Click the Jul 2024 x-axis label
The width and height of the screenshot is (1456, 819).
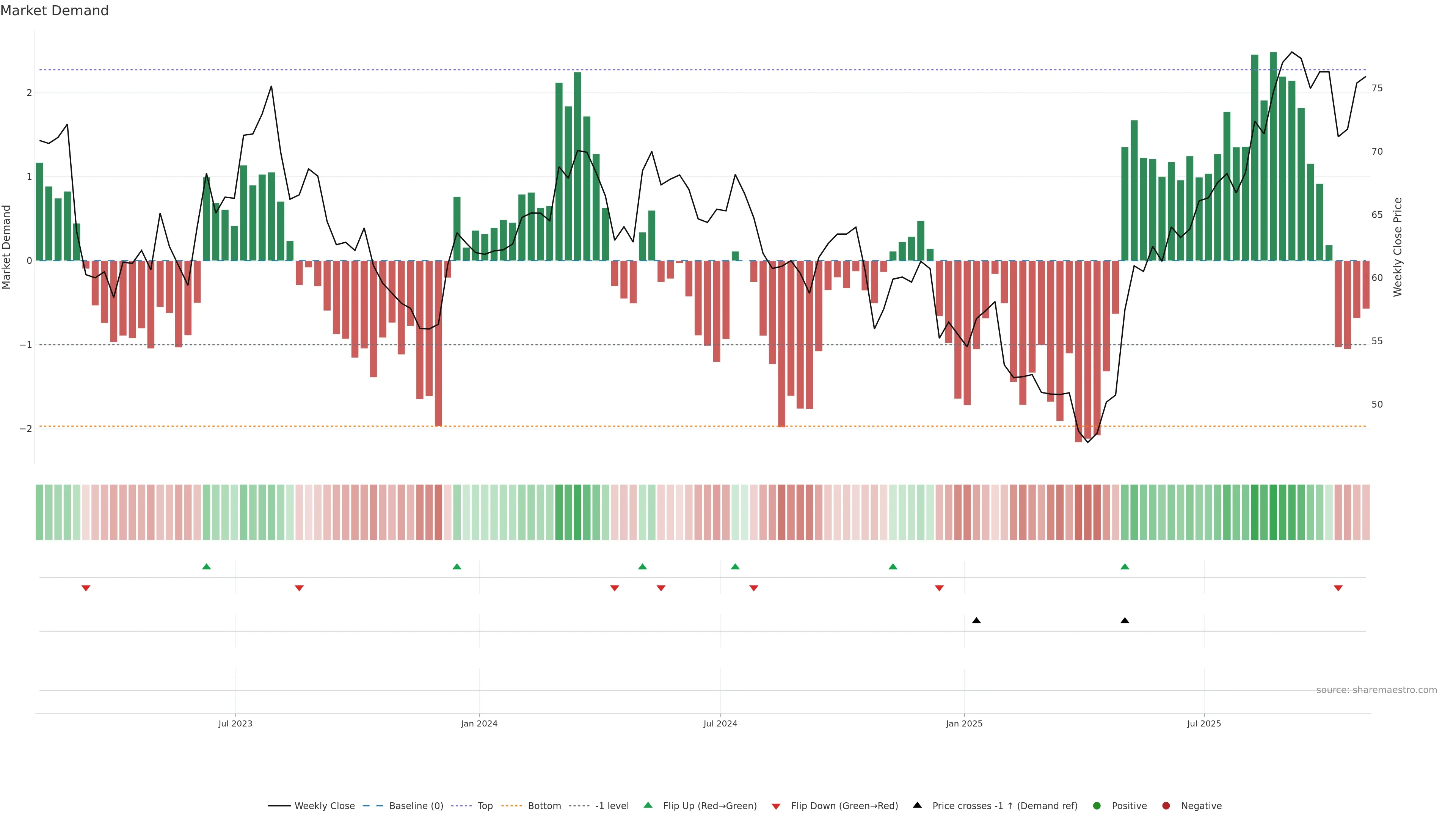720,723
